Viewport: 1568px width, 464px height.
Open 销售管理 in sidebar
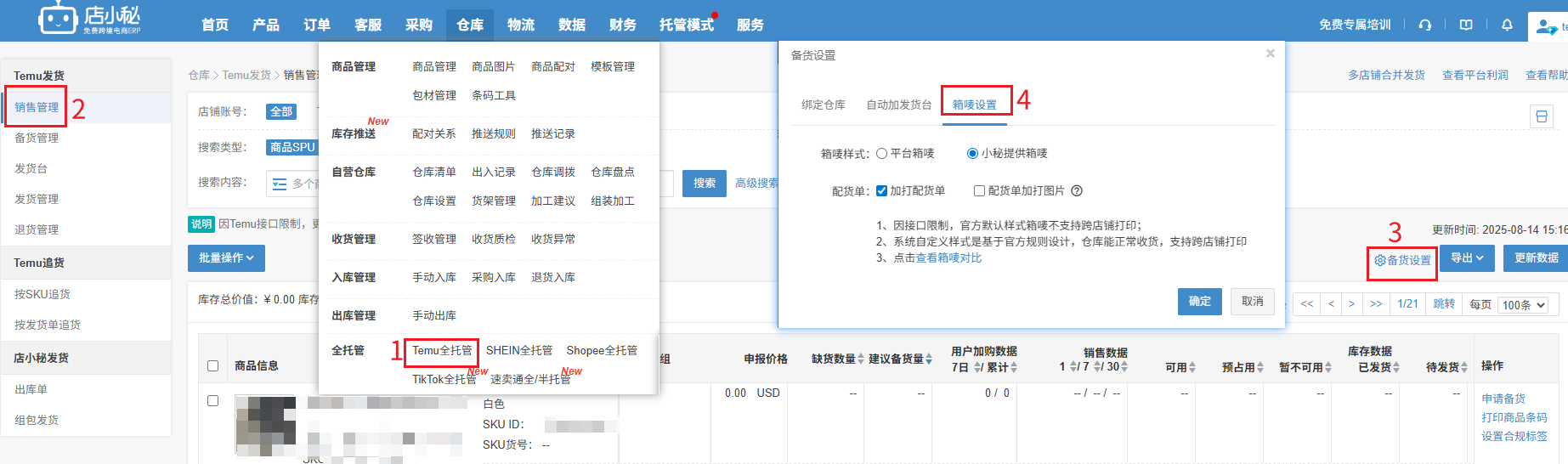[x=37, y=107]
